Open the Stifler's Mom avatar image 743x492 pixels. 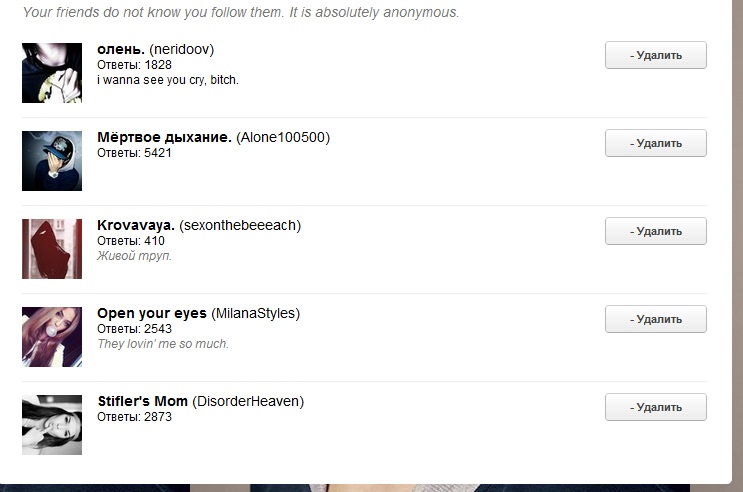click(52, 425)
